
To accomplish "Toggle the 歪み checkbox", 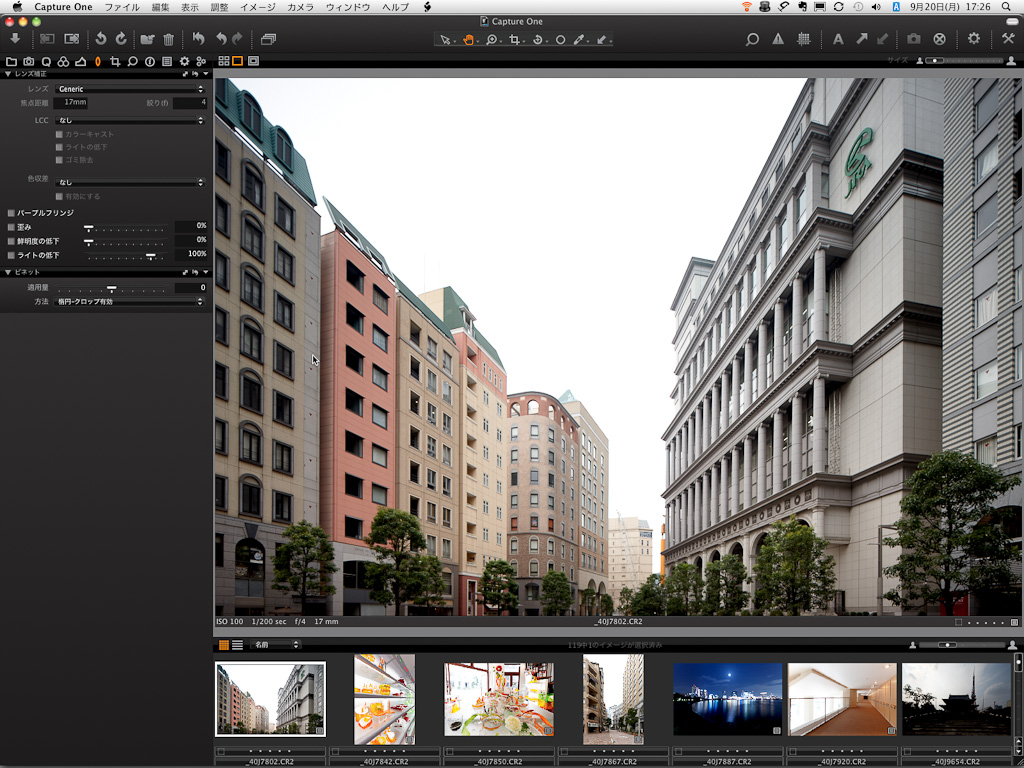I will point(11,227).
